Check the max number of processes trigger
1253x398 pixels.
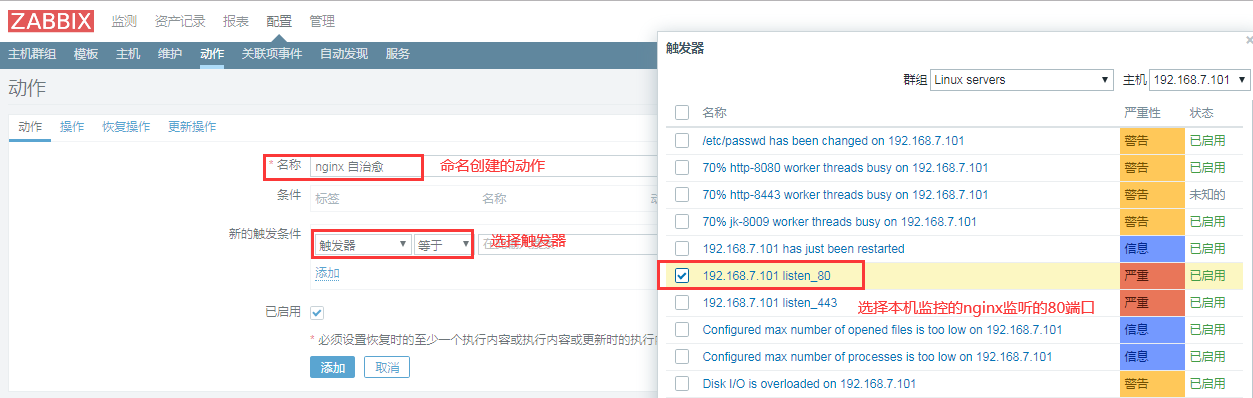click(682, 356)
